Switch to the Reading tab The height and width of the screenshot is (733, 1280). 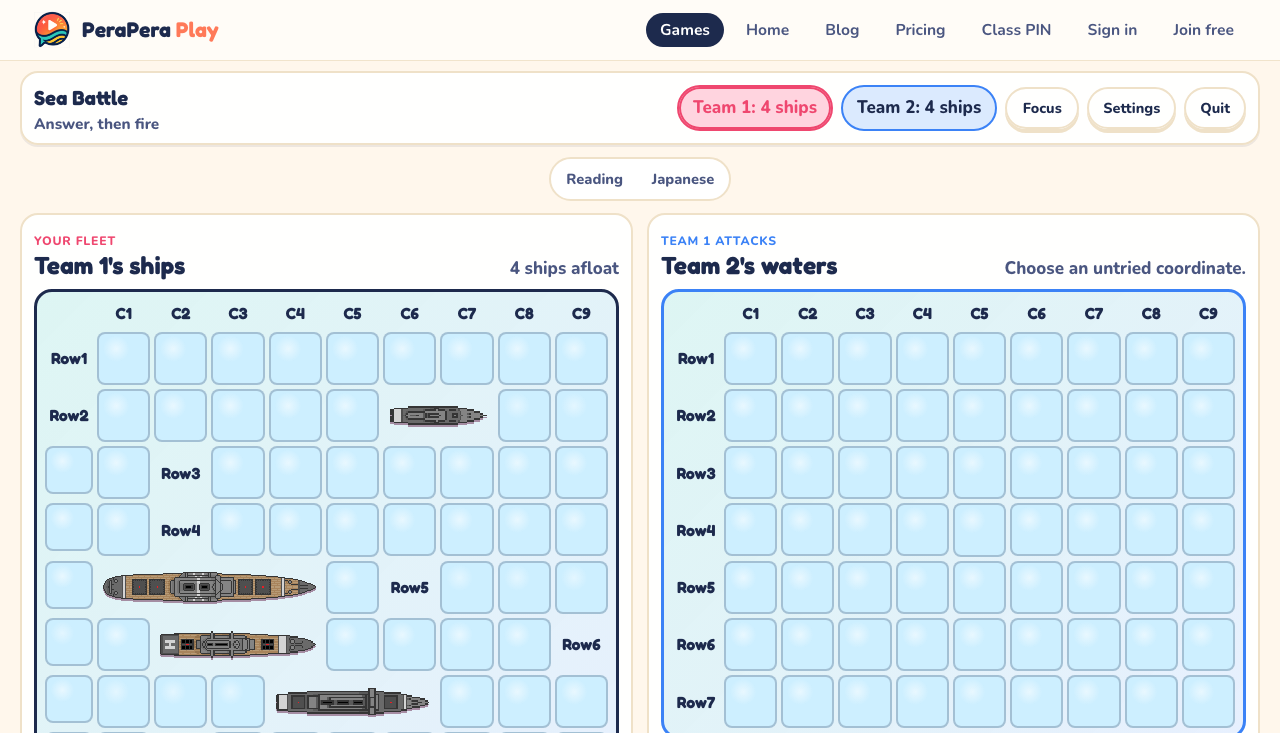tap(594, 179)
